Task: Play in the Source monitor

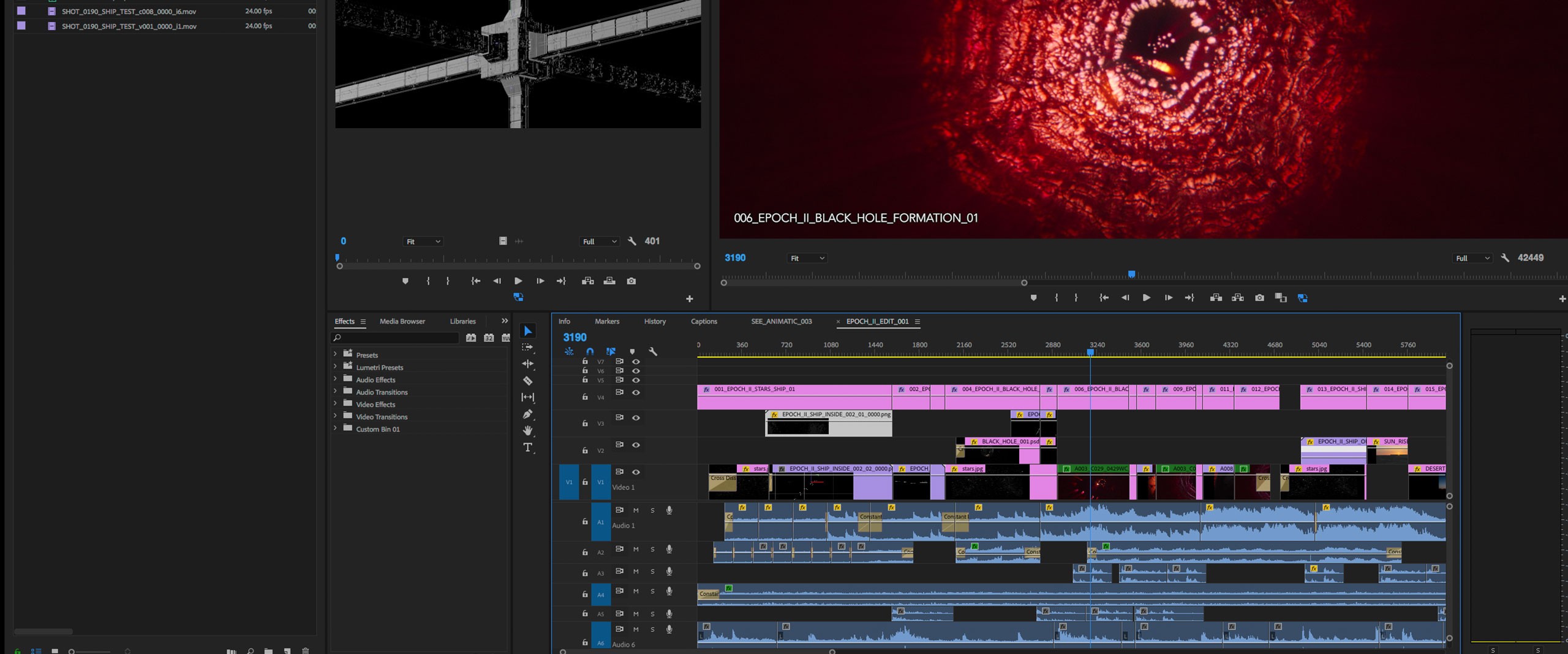Action: click(x=518, y=281)
